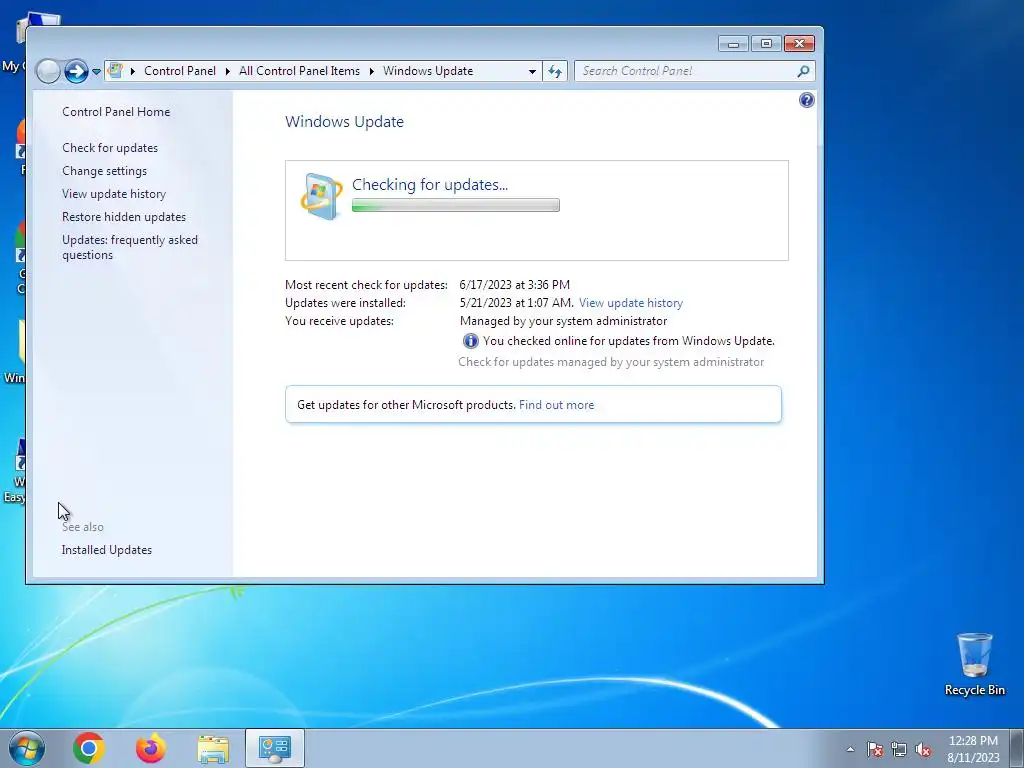The height and width of the screenshot is (768, 1024).
Task: Click the disabled Back navigation button
Action: (x=48, y=71)
